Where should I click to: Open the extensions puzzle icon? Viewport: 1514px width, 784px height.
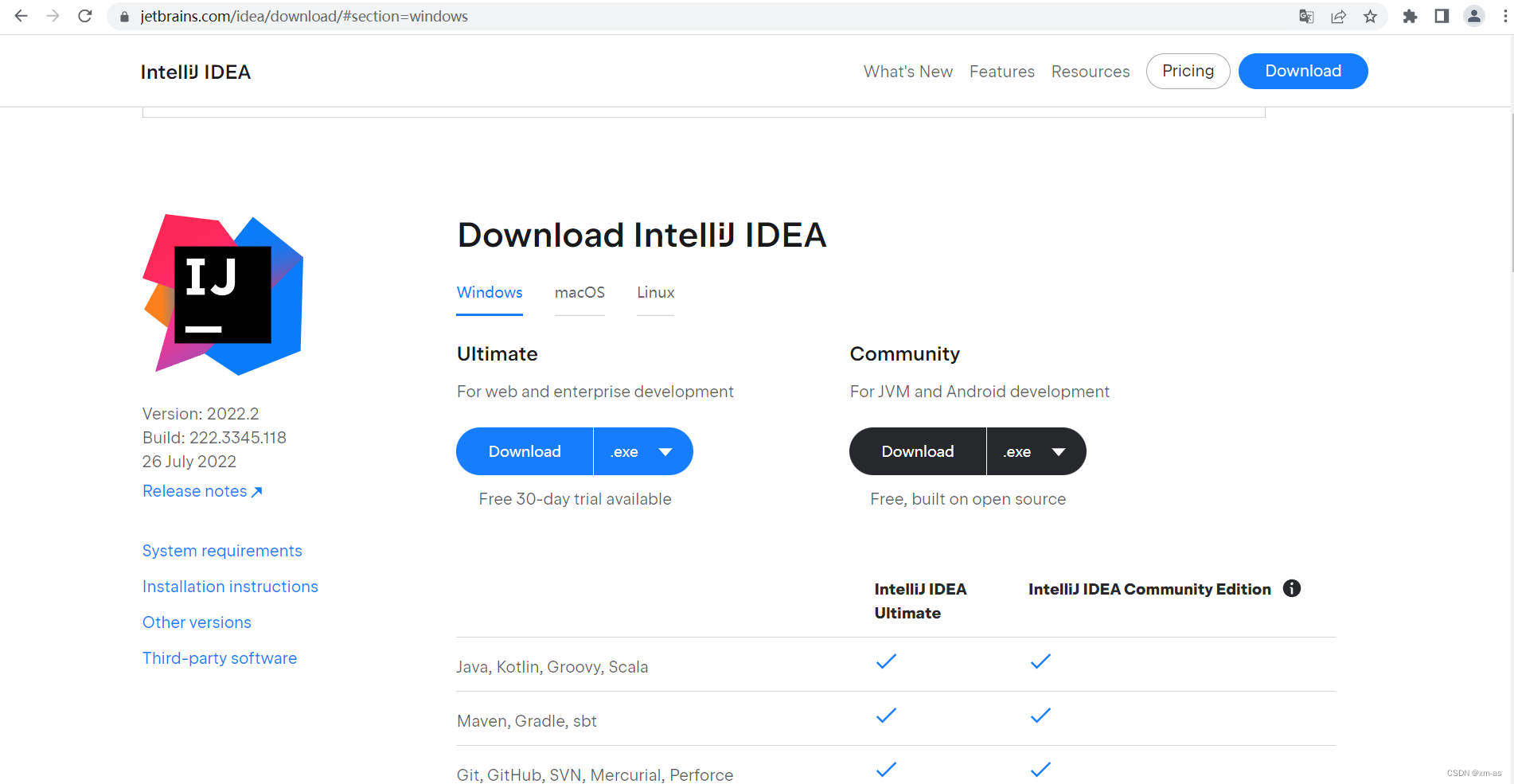pos(1410,16)
